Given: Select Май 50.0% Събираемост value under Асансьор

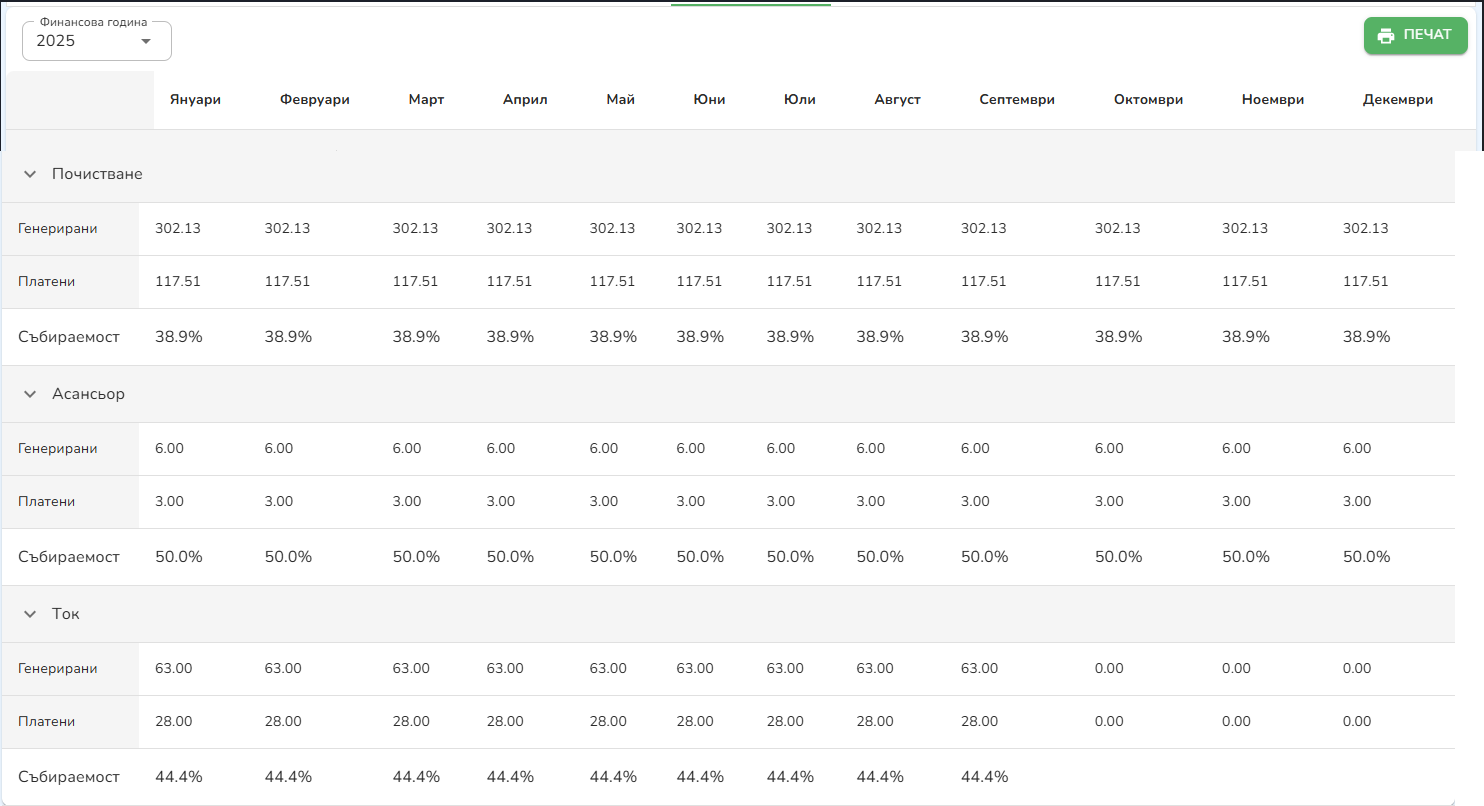Looking at the screenshot, I should click(x=613, y=557).
